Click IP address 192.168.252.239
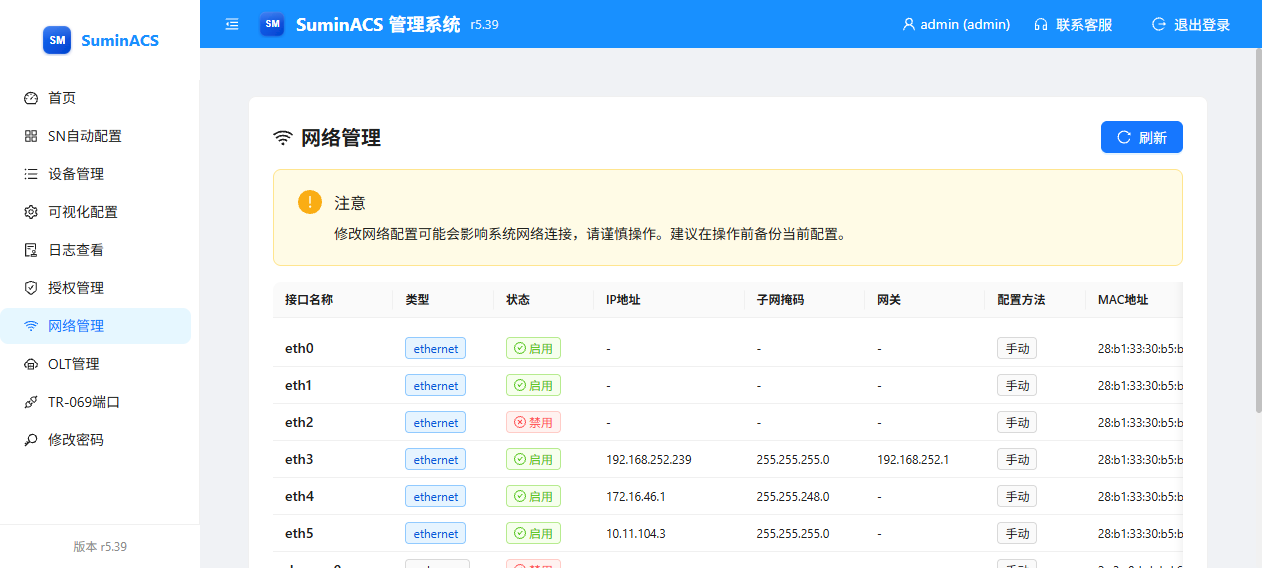 tap(649, 460)
